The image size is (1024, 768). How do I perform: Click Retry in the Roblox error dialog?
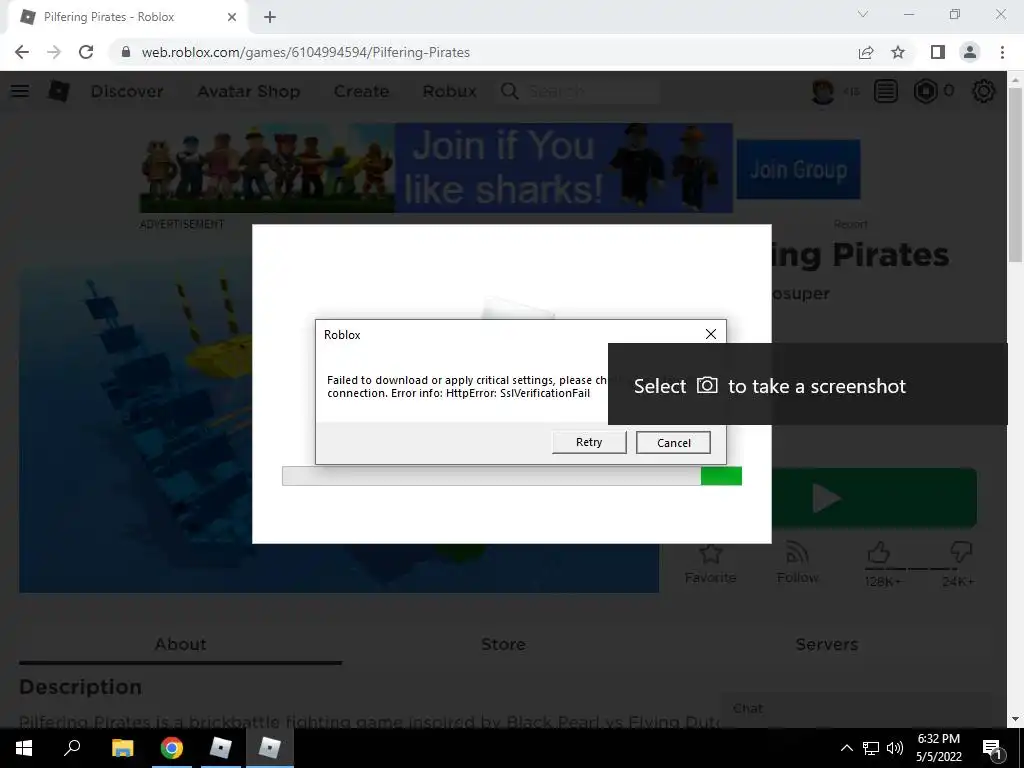[588, 442]
